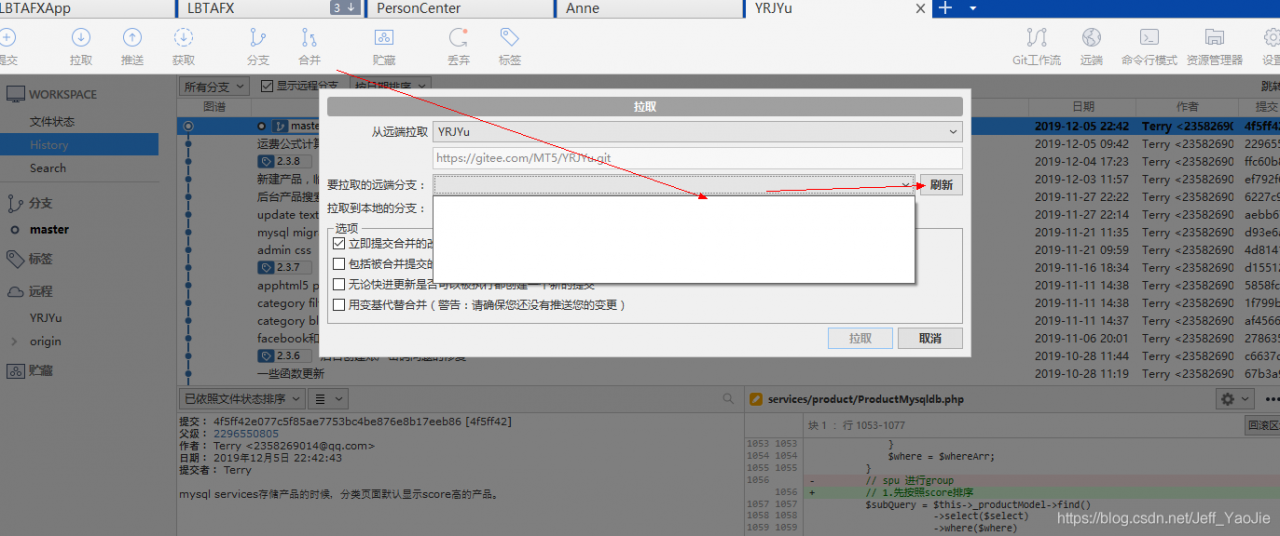Expand the origin remote in sidebar
The width and height of the screenshot is (1280, 536).
[x=13, y=341]
